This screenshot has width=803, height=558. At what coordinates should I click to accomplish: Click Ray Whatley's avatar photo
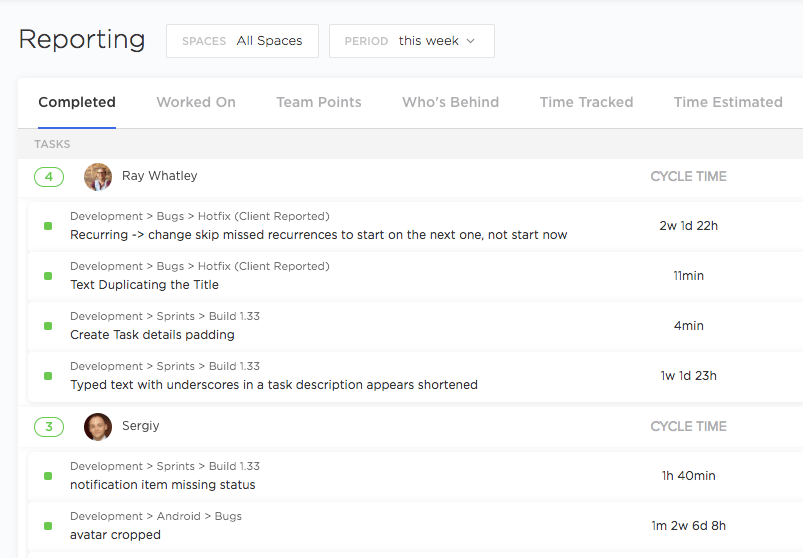pyautogui.click(x=98, y=177)
